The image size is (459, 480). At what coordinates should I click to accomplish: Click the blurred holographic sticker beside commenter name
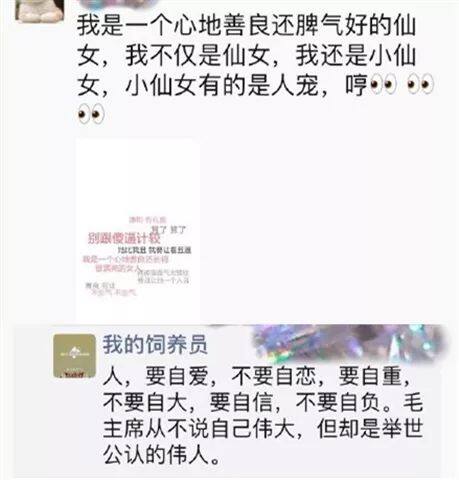click(349, 343)
